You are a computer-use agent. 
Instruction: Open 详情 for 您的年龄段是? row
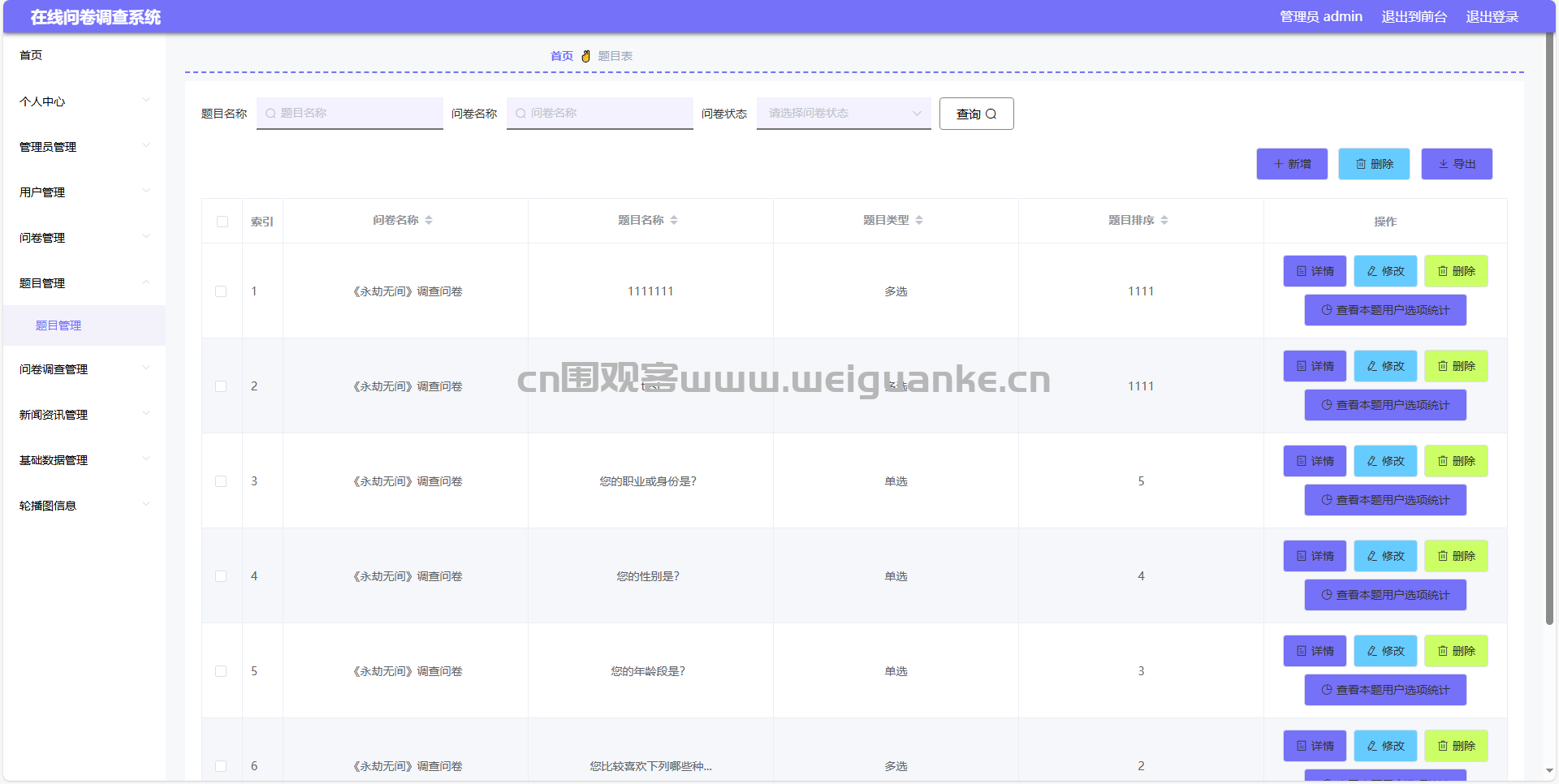(x=1315, y=651)
